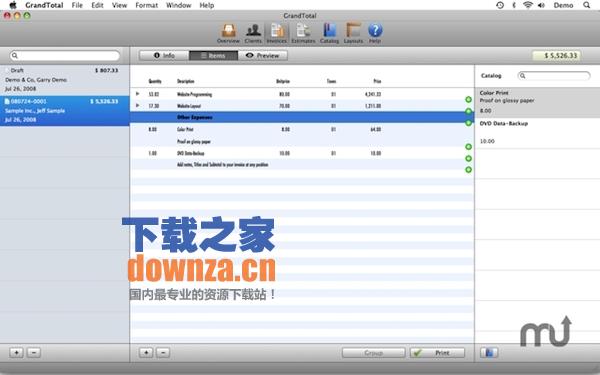The width and height of the screenshot is (600, 375).
Task: Expand the Website Layout item row
Action: point(137,105)
